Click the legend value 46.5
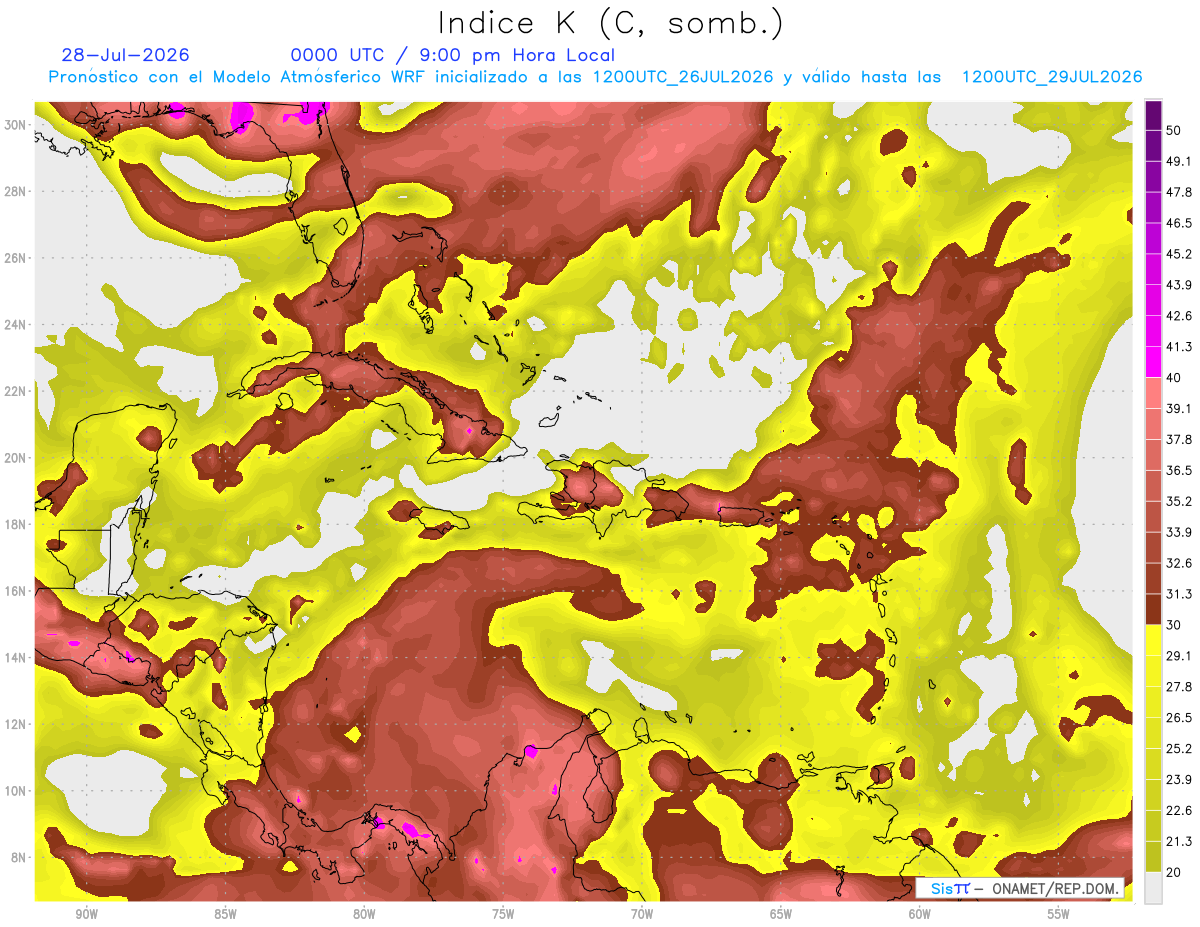 tap(1179, 223)
